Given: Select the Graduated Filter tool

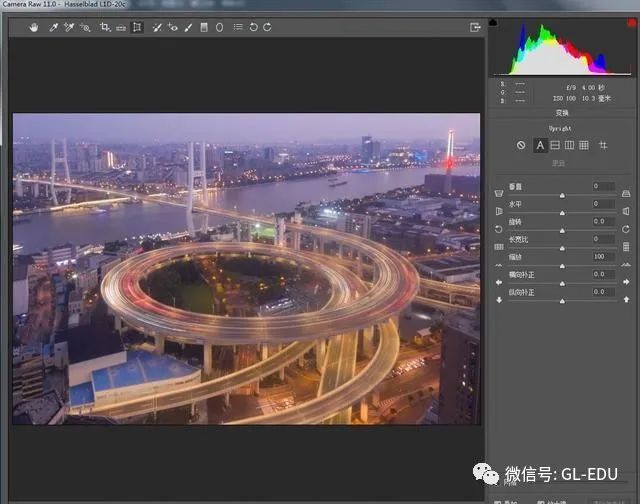Looking at the screenshot, I should coord(204,27).
